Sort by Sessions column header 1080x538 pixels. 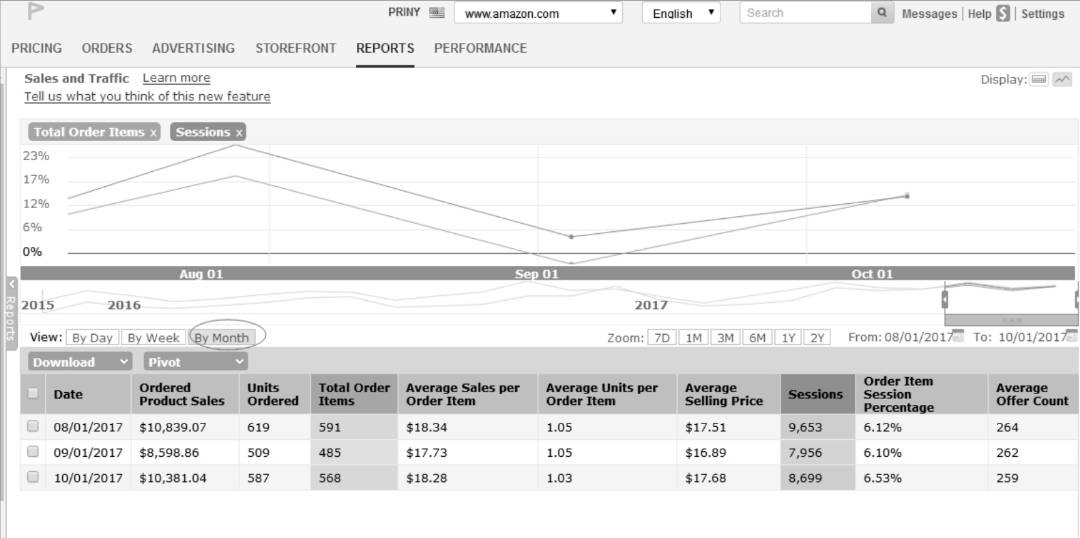click(x=818, y=394)
